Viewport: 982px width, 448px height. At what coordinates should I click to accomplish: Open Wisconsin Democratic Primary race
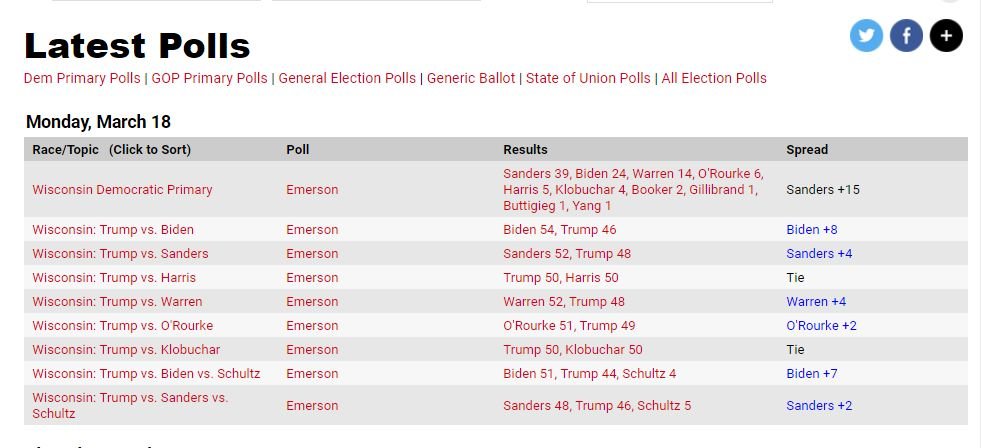[122, 190]
